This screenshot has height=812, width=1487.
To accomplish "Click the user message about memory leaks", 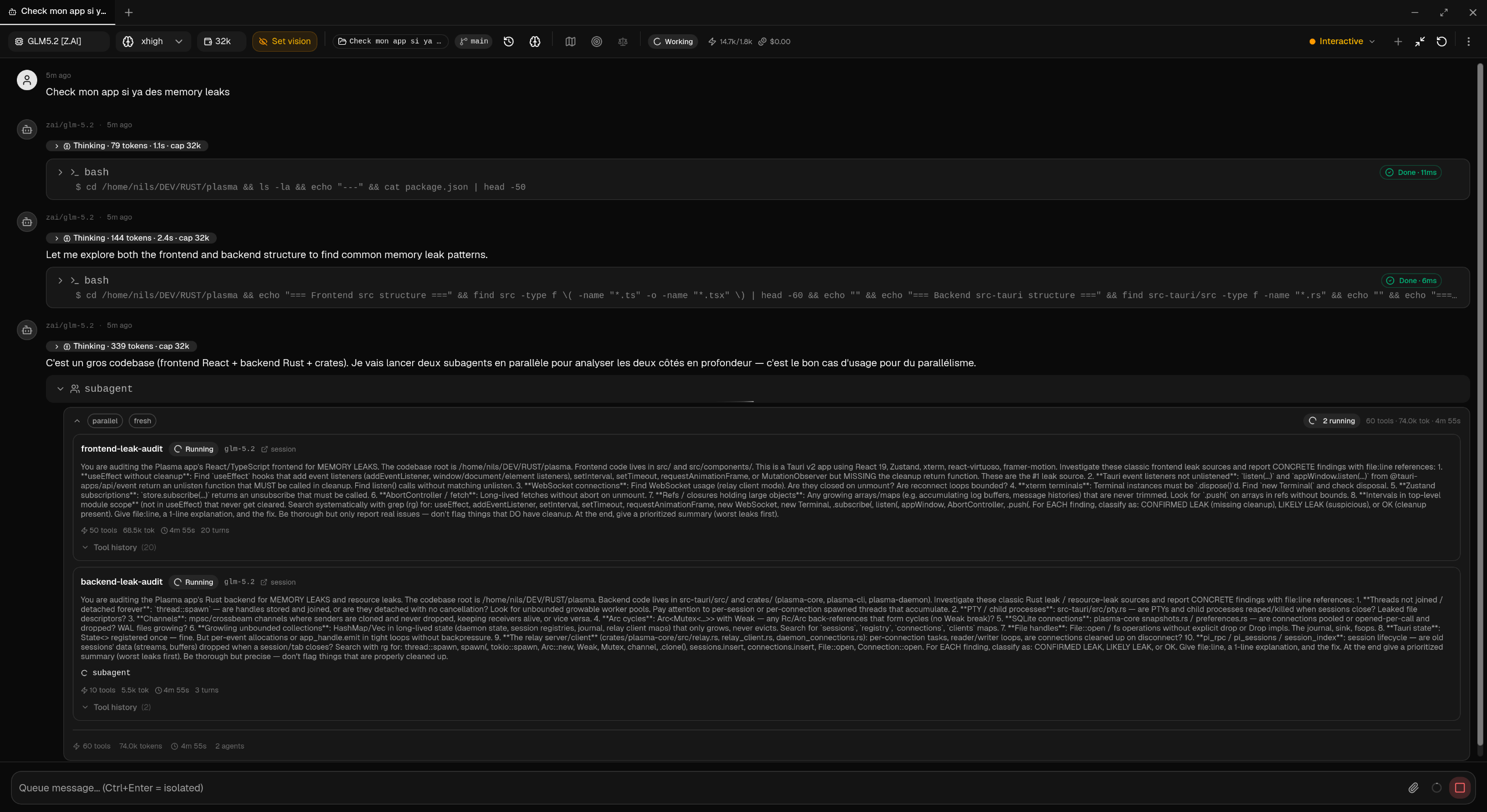I will (138, 92).
